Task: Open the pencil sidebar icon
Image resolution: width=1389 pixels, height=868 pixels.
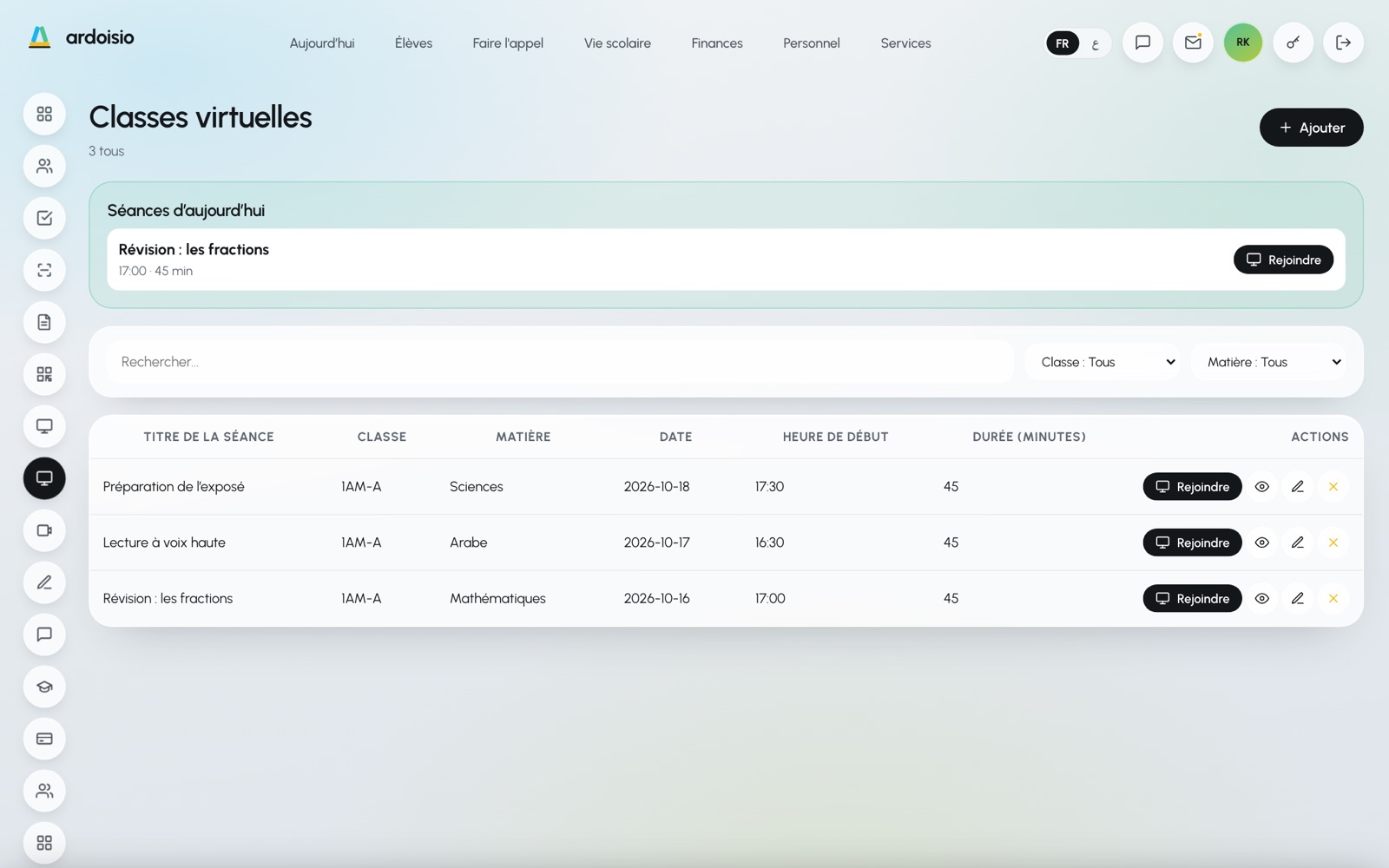Action: 44,582
